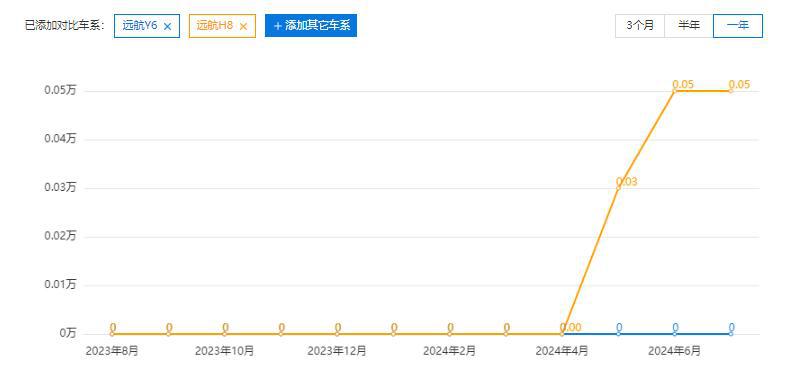Image resolution: width=801 pixels, height=389 pixels.
Task: Click the orange point at 2023年10月
Action: coord(225,334)
